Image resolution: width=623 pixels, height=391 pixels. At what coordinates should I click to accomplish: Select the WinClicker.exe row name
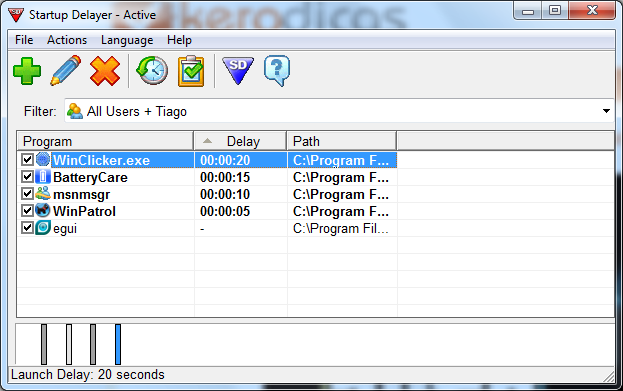click(x=101, y=160)
